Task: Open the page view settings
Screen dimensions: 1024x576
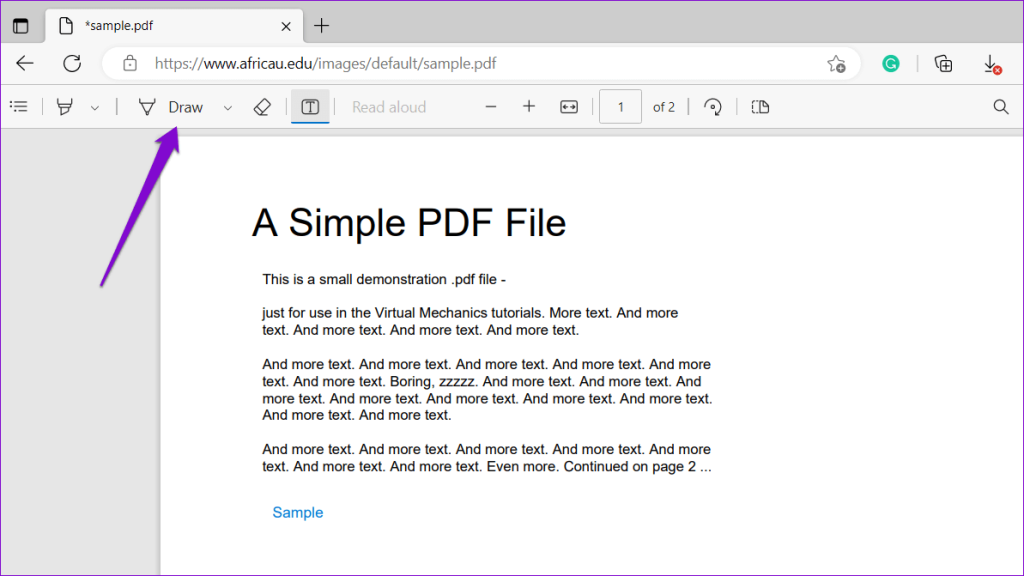Action: click(759, 106)
